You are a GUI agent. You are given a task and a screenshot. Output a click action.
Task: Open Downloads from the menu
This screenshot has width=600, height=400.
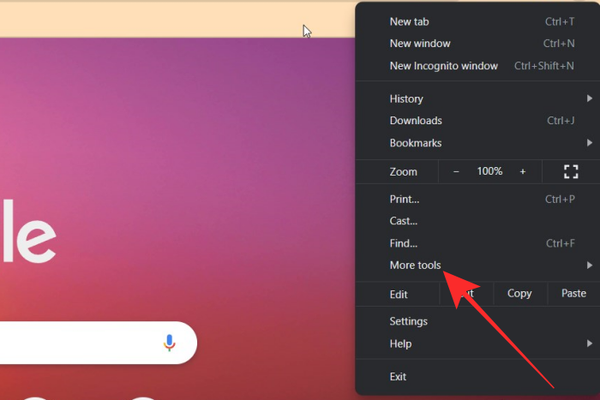(x=415, y=121)
